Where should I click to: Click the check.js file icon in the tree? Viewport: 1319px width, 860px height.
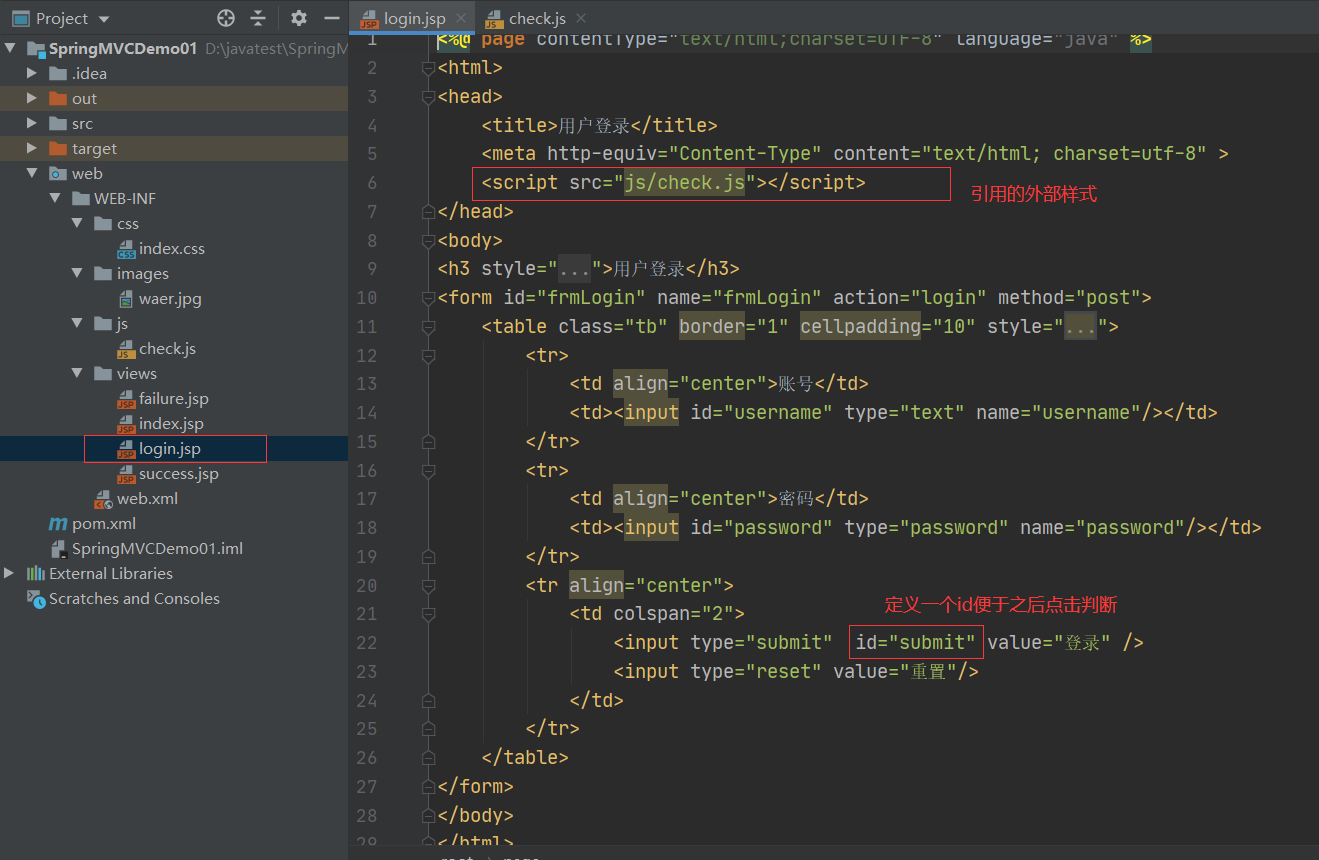126,349
